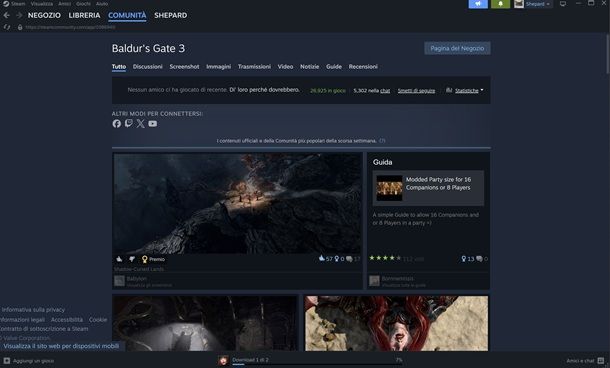Open the Babylon author avatar
Viewport: 610px width, 368px height.
(119, 280)
